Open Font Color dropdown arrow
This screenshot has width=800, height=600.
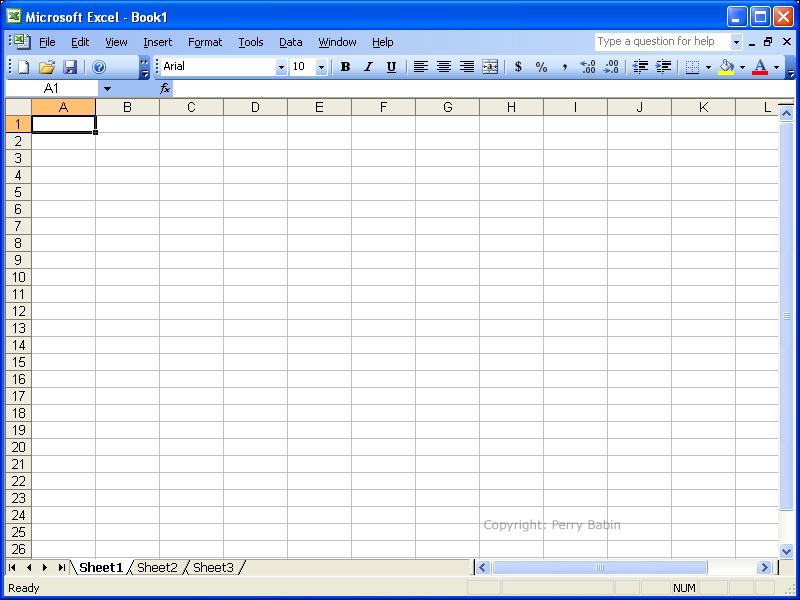click(777, 67)
